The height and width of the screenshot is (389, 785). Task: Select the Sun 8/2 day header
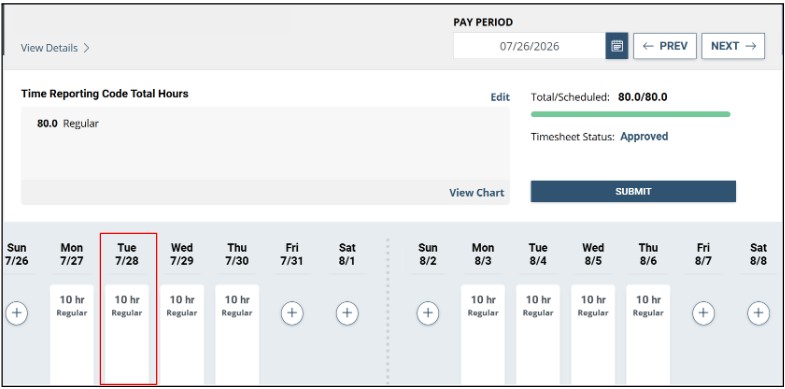[428, 254]
